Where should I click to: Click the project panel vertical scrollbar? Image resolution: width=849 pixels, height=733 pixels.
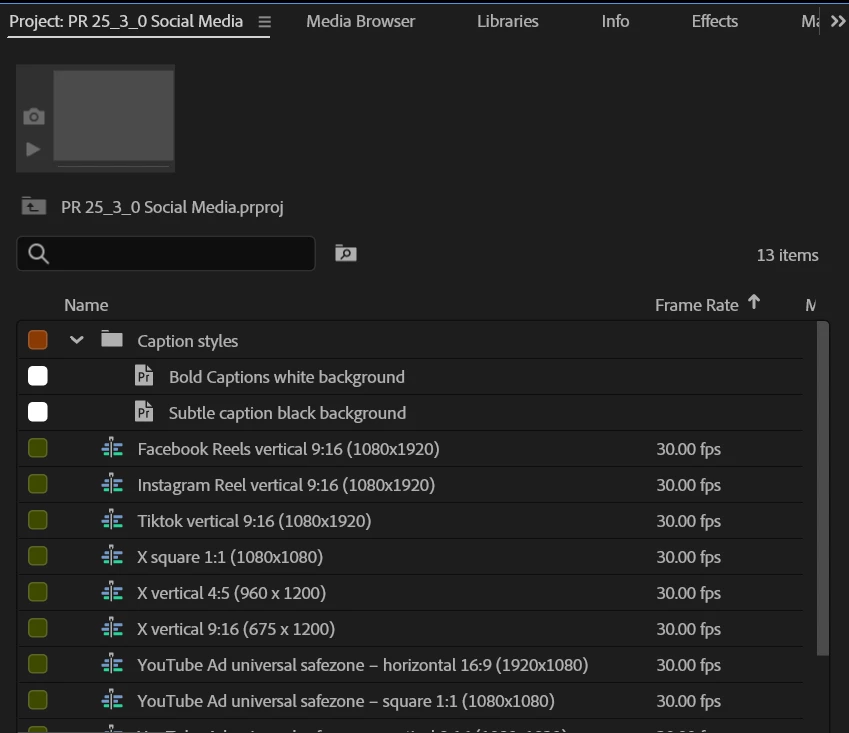(822, 488)
